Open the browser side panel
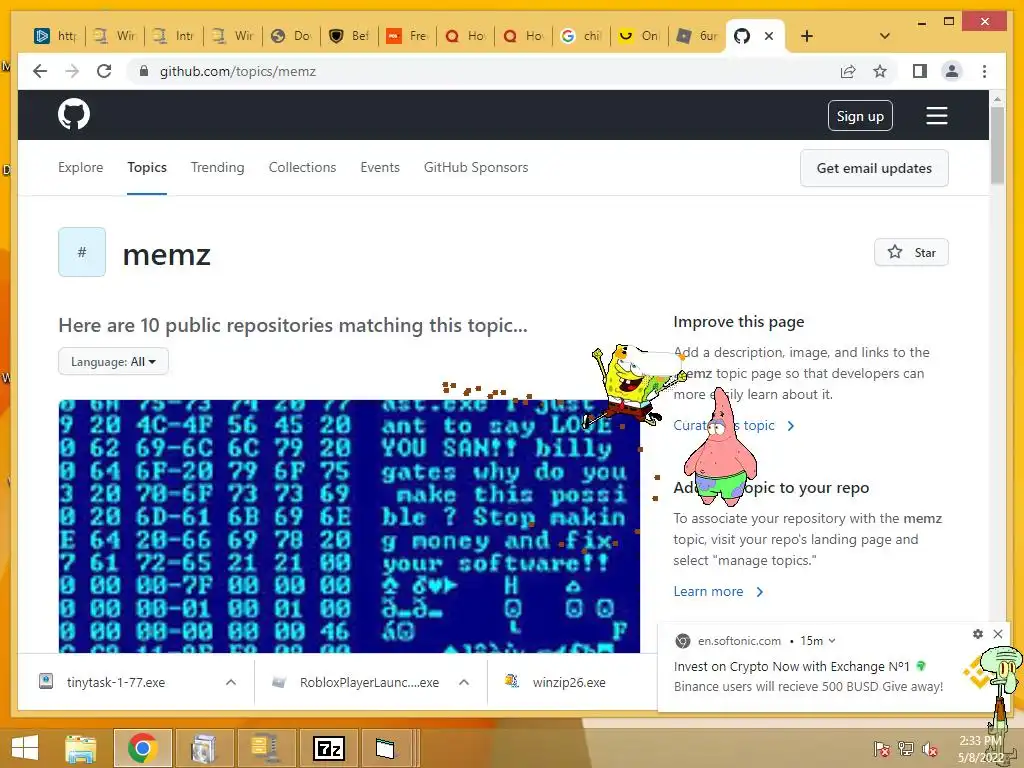This screenshot has height=768, width=1024. pyautogui.click(x=920, y=71)
